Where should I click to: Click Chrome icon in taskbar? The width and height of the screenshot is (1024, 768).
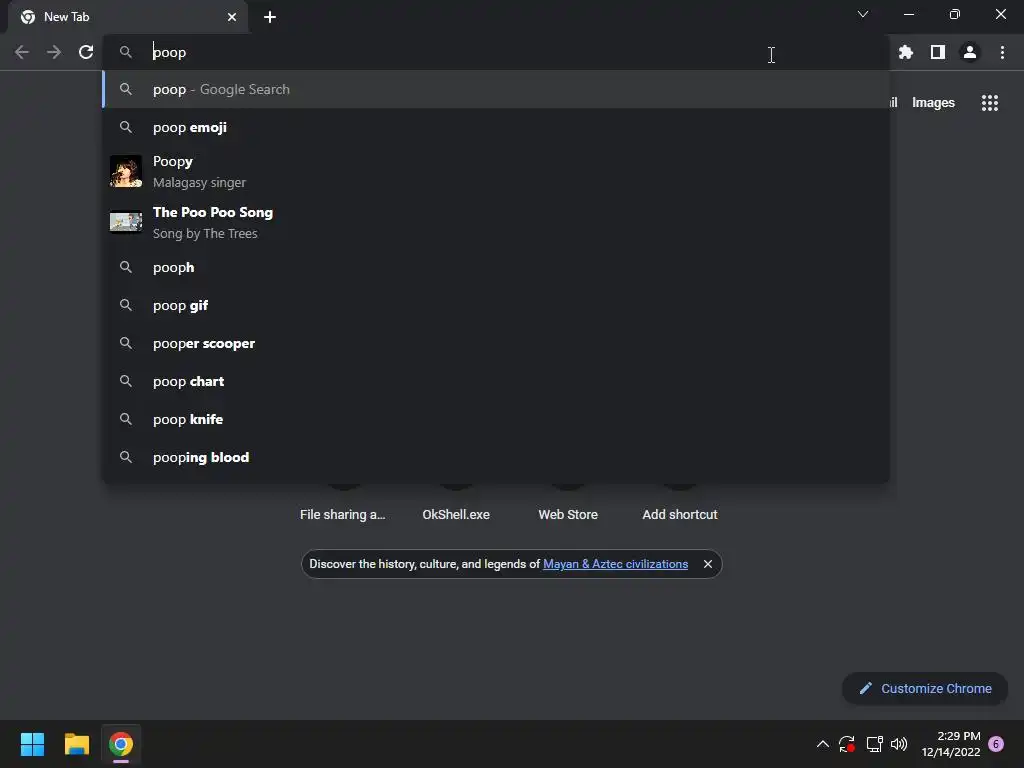coord(121,744)
